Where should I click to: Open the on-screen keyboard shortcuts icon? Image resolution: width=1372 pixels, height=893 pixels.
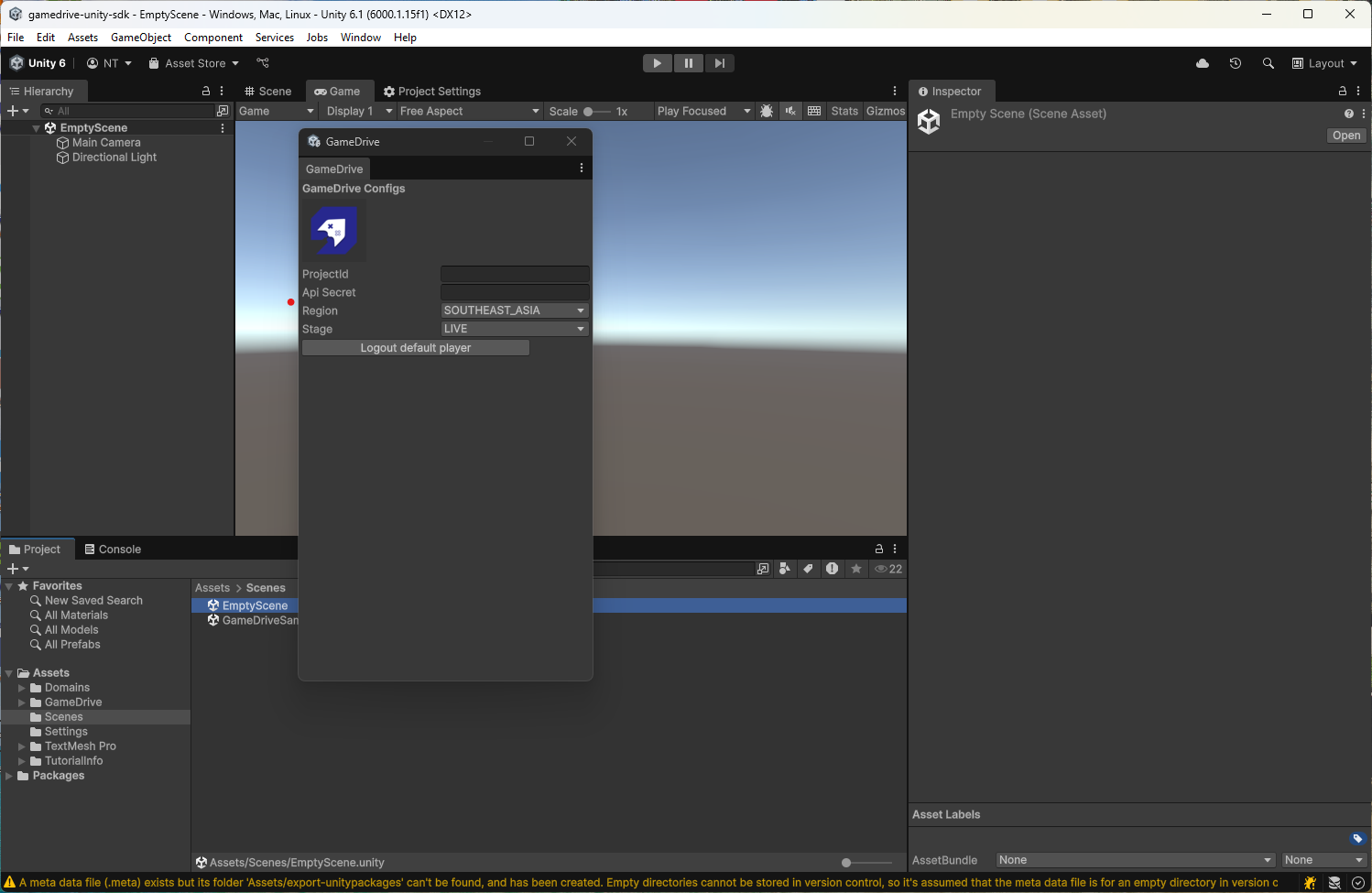(814, 111)
